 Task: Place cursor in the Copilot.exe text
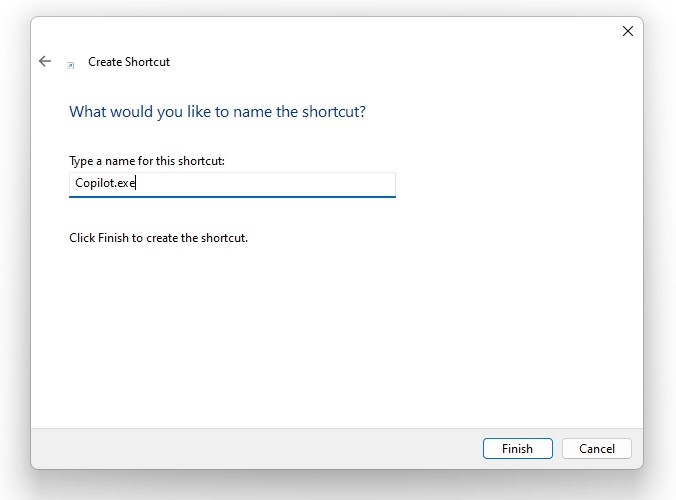(105, 183)
